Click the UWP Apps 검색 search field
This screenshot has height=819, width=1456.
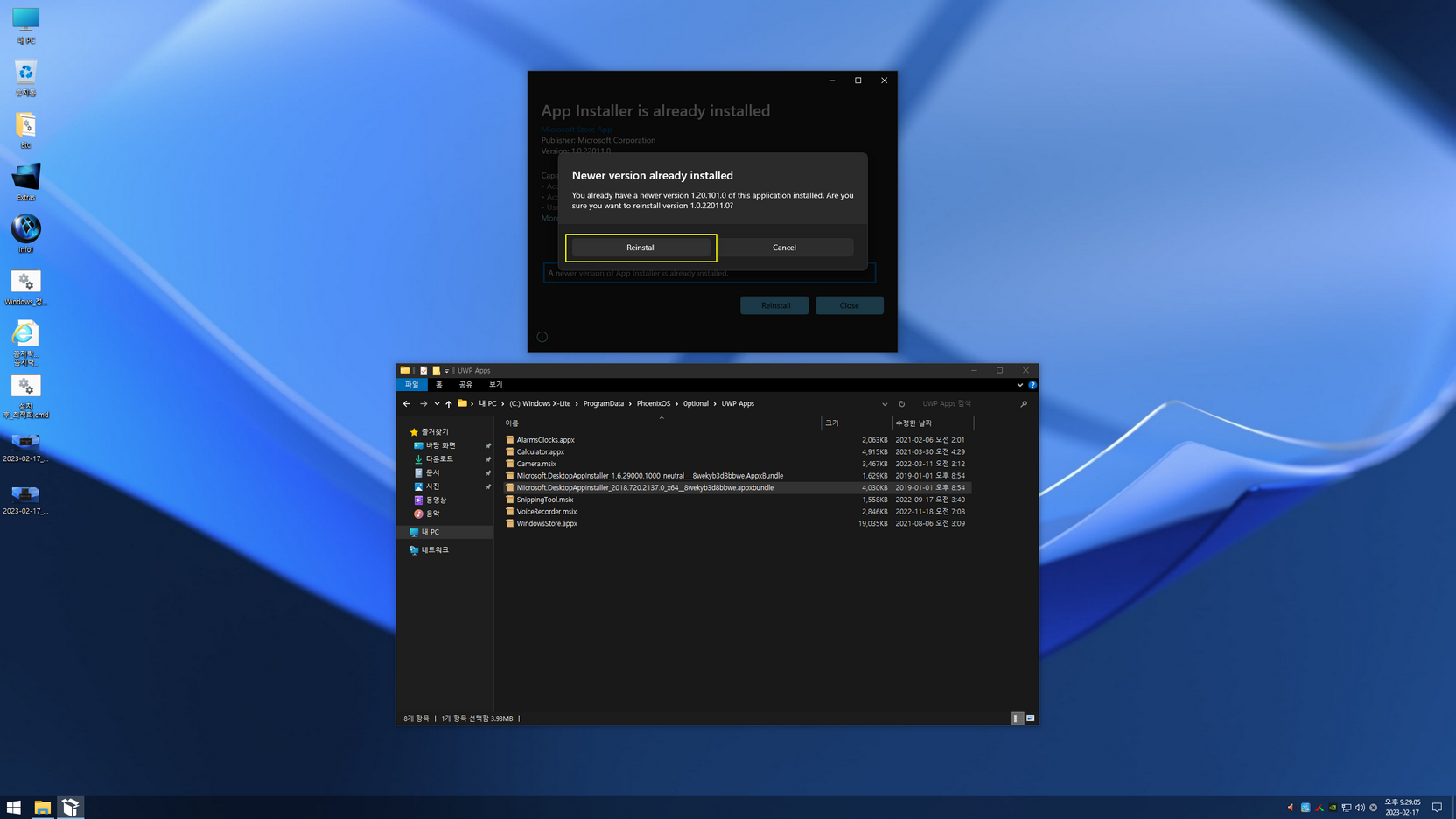(967, 404)
